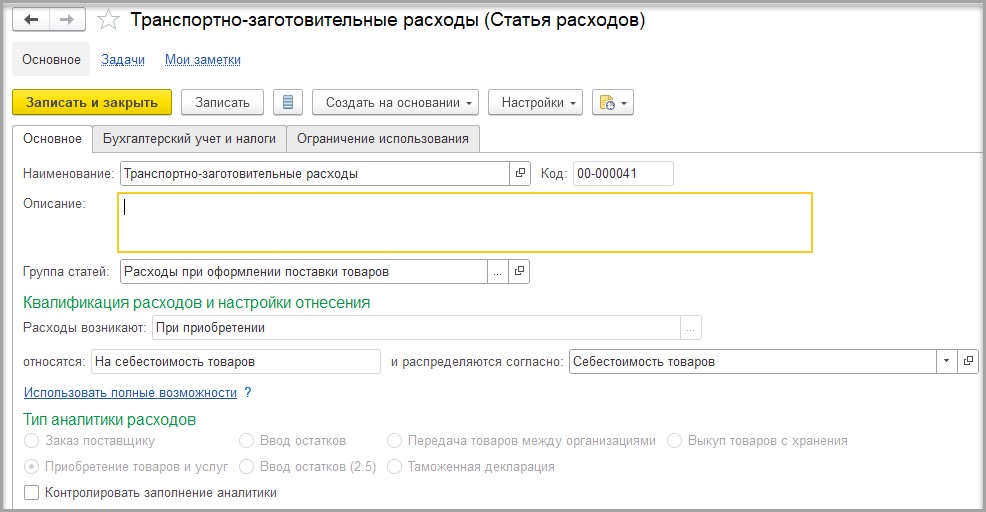Screen dimensions: 986x512
Task: Open the dropdown arrow of распределяются согласно field
Action: [946, 362]
